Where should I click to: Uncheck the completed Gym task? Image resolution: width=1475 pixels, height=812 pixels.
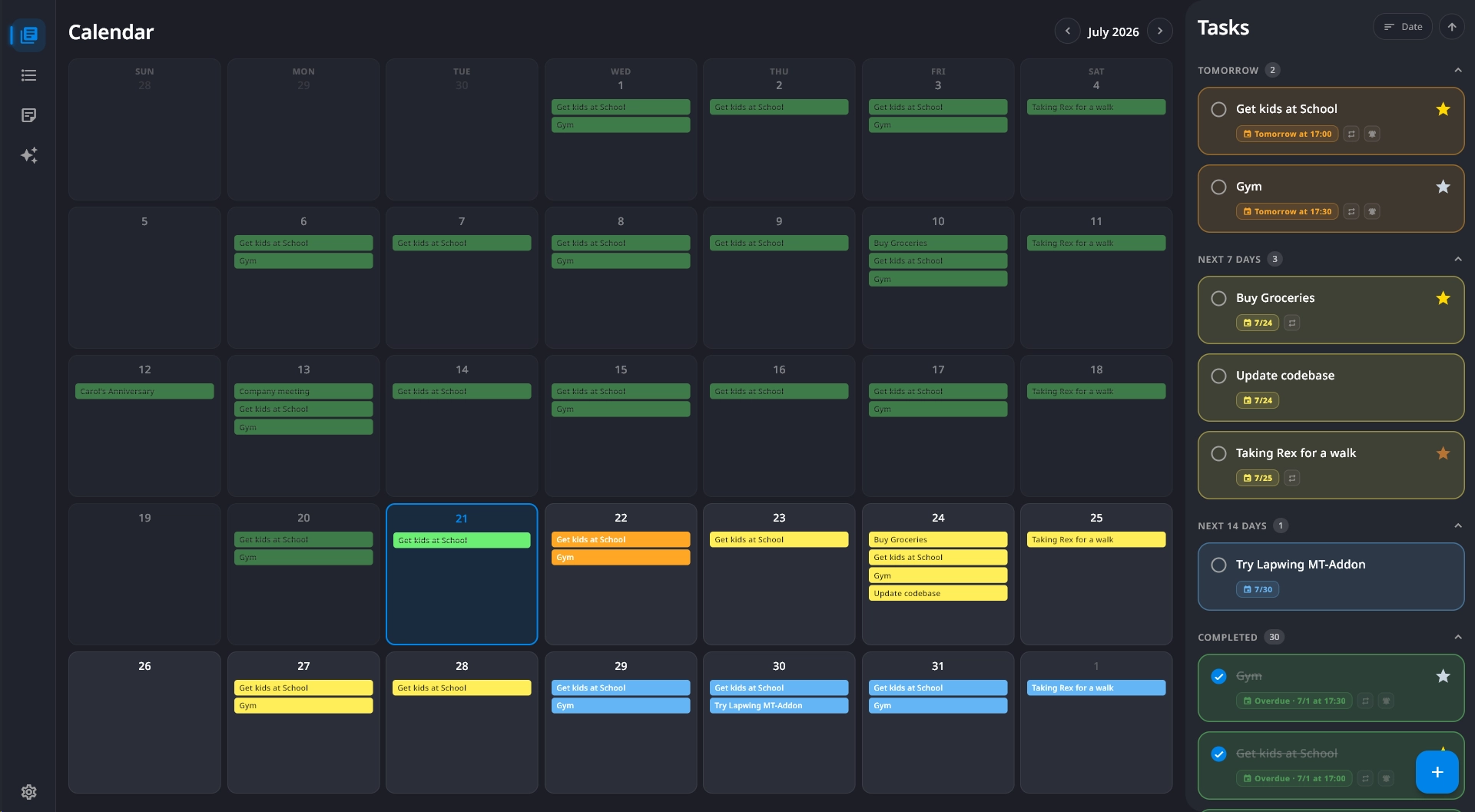coord(1218,676)
